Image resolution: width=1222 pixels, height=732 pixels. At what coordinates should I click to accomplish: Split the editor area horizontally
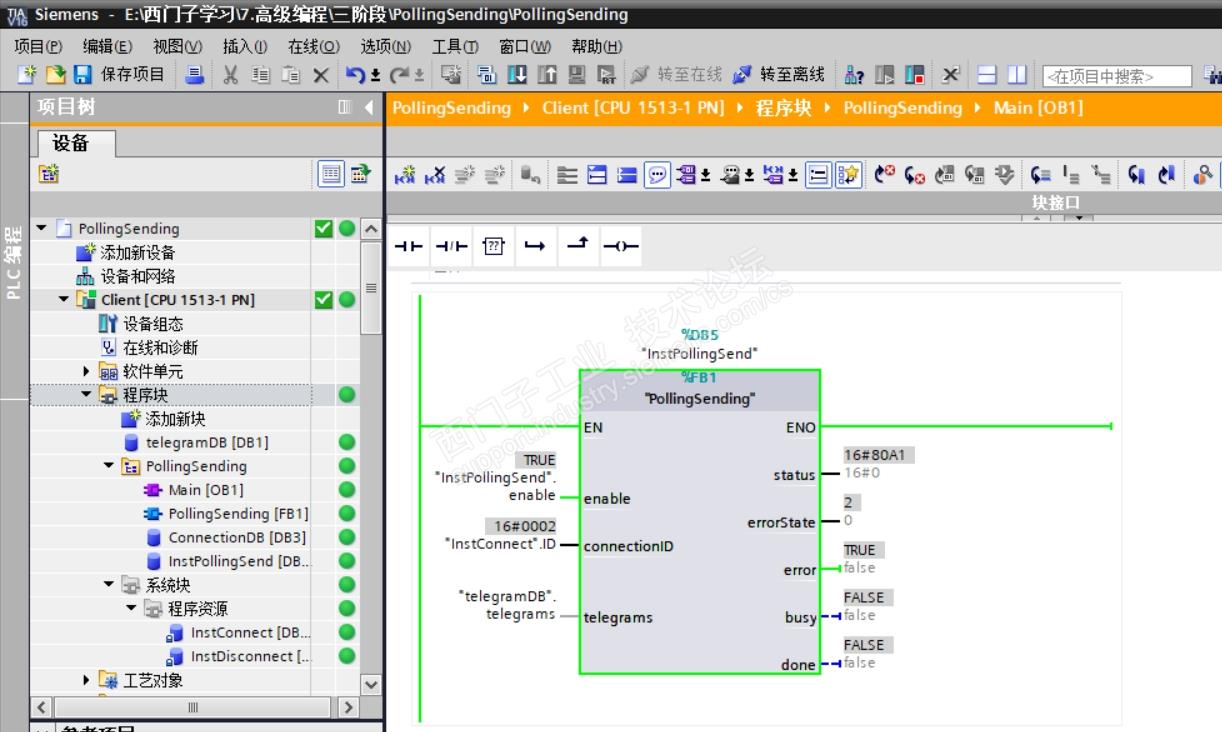coord(987,74)
